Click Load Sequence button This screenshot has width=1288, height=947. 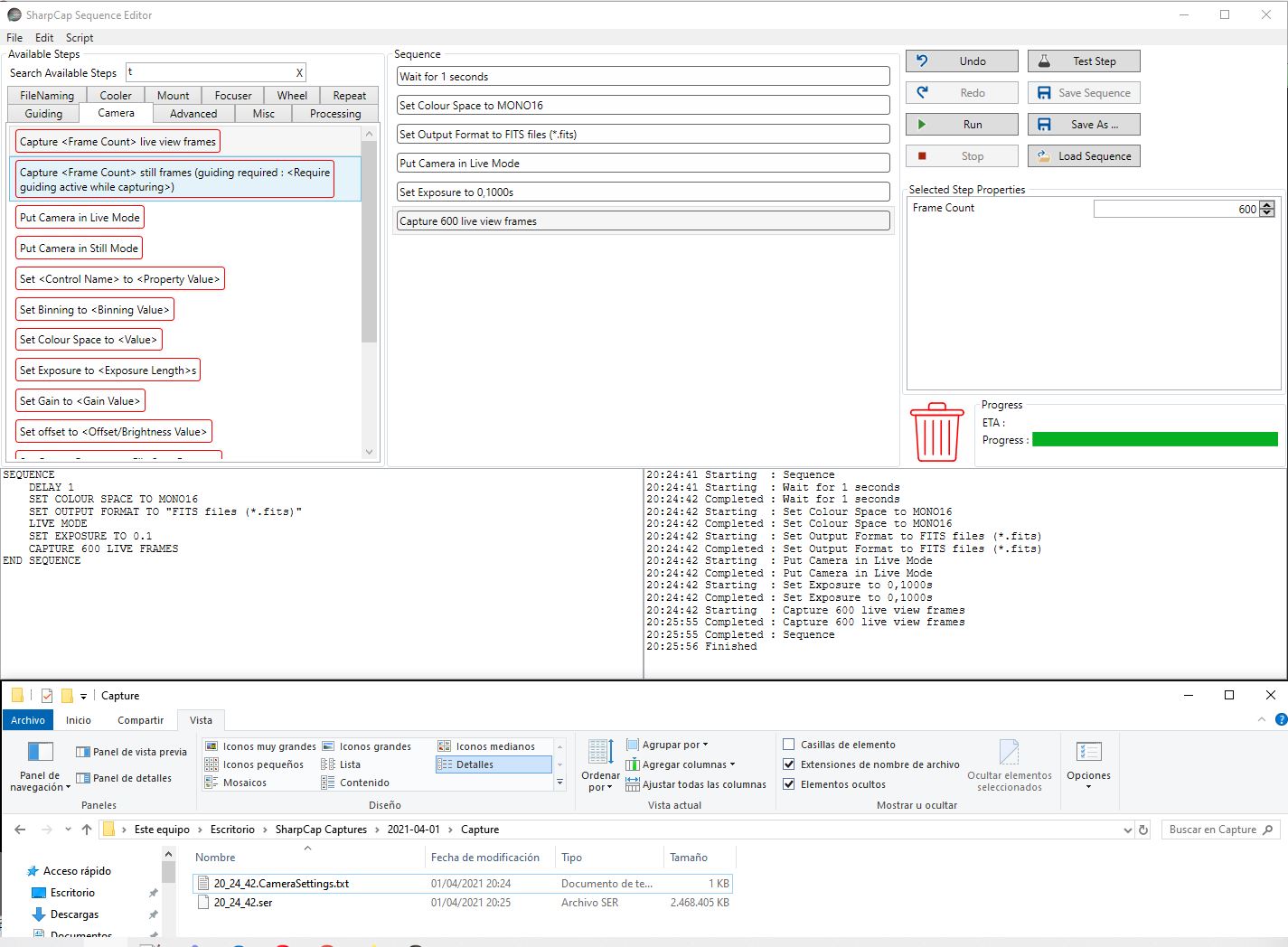click(1084, 156)
